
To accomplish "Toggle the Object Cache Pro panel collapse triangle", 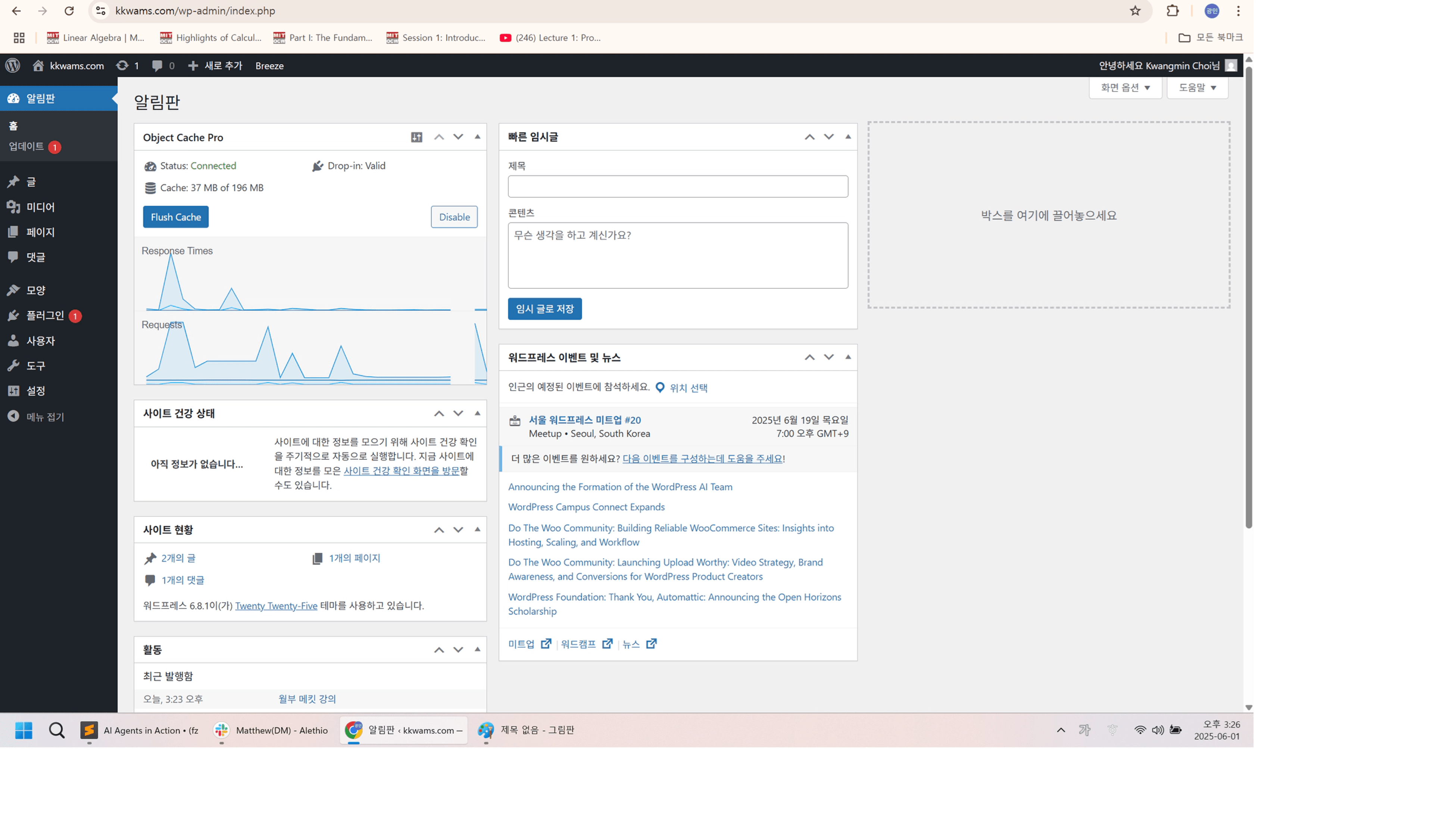I will click(477, 137).
